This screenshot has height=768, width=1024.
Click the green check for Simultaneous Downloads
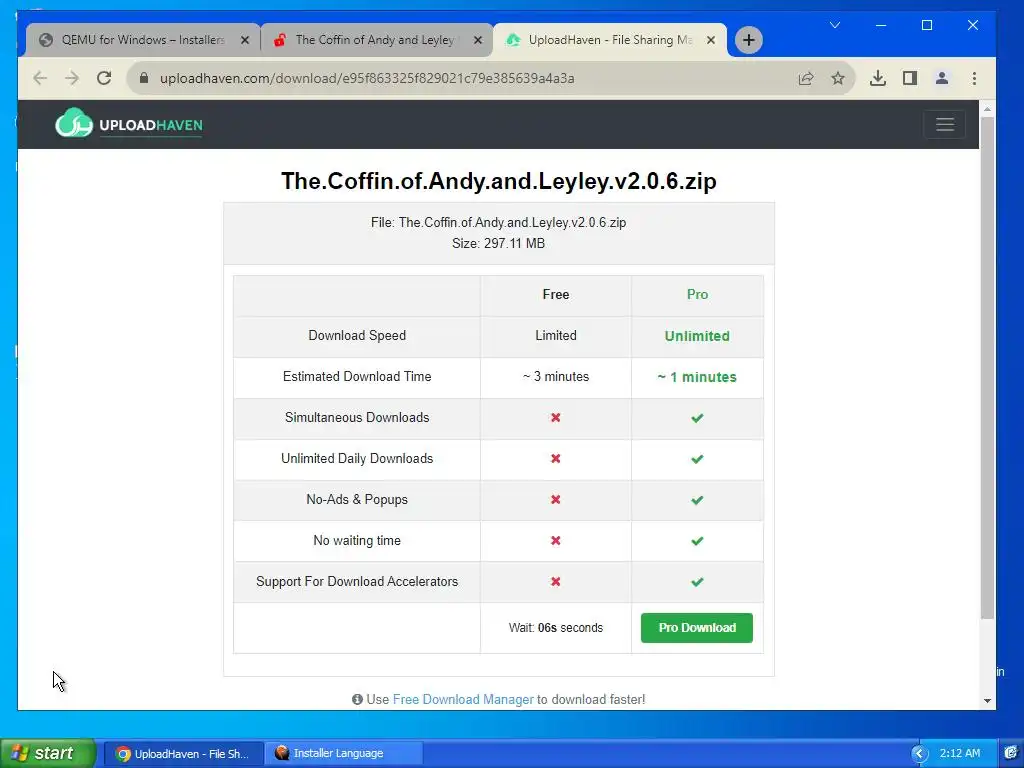[697, 418]
